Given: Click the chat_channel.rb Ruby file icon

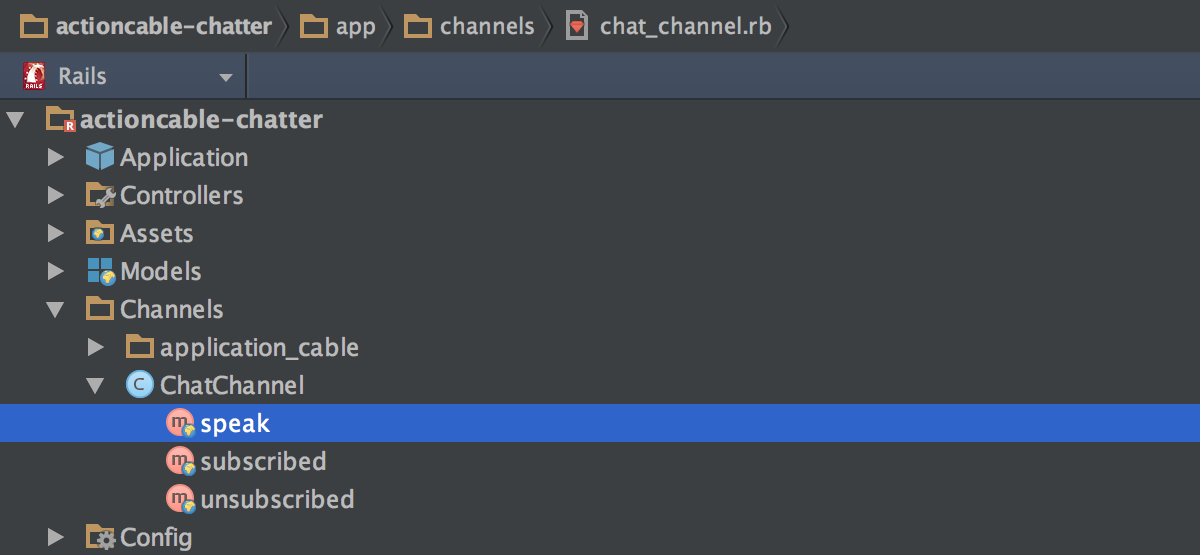Looking at the screenshot, I should 577,25.
